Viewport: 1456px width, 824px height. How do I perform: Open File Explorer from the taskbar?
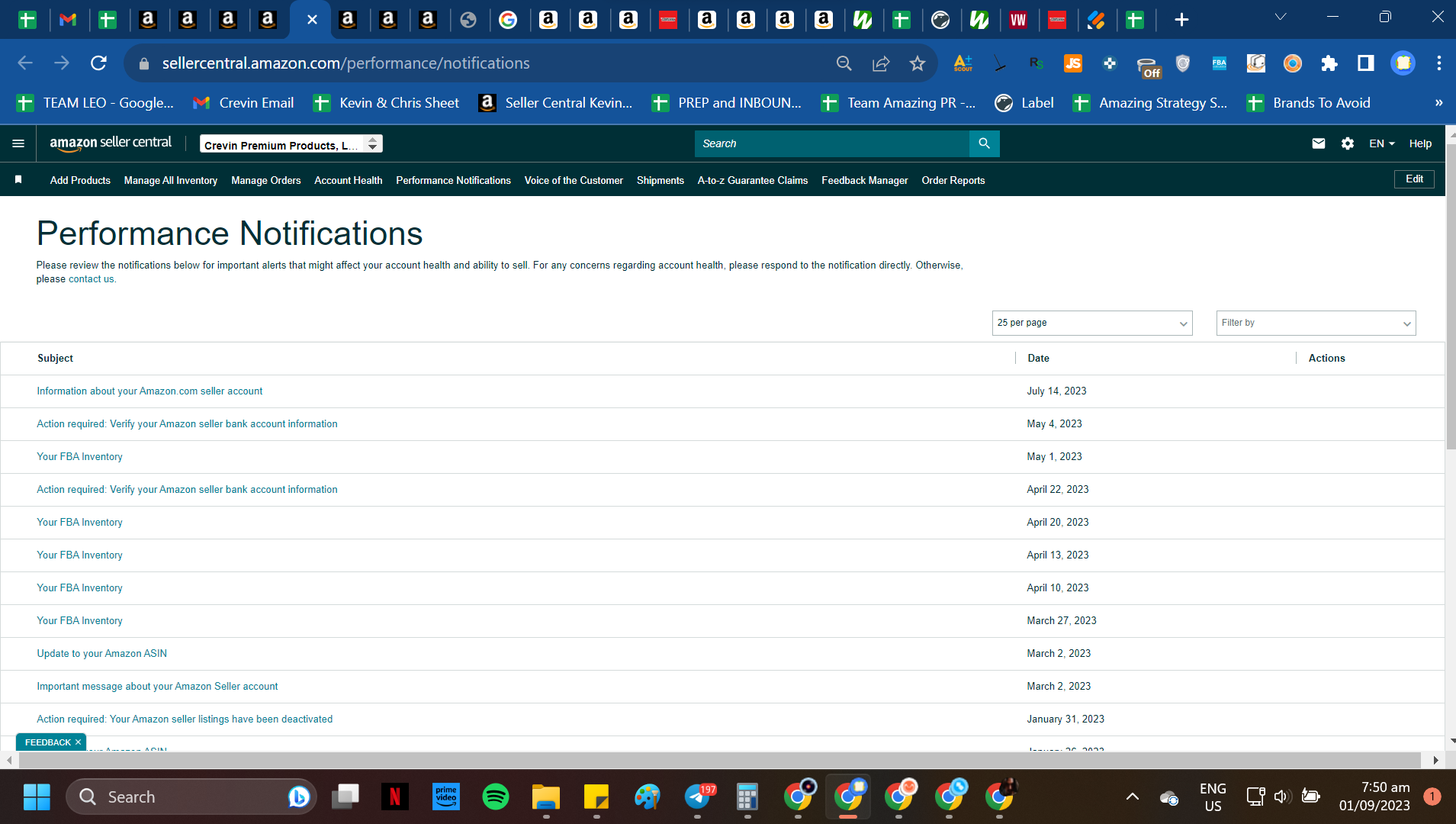pos(546,797)
